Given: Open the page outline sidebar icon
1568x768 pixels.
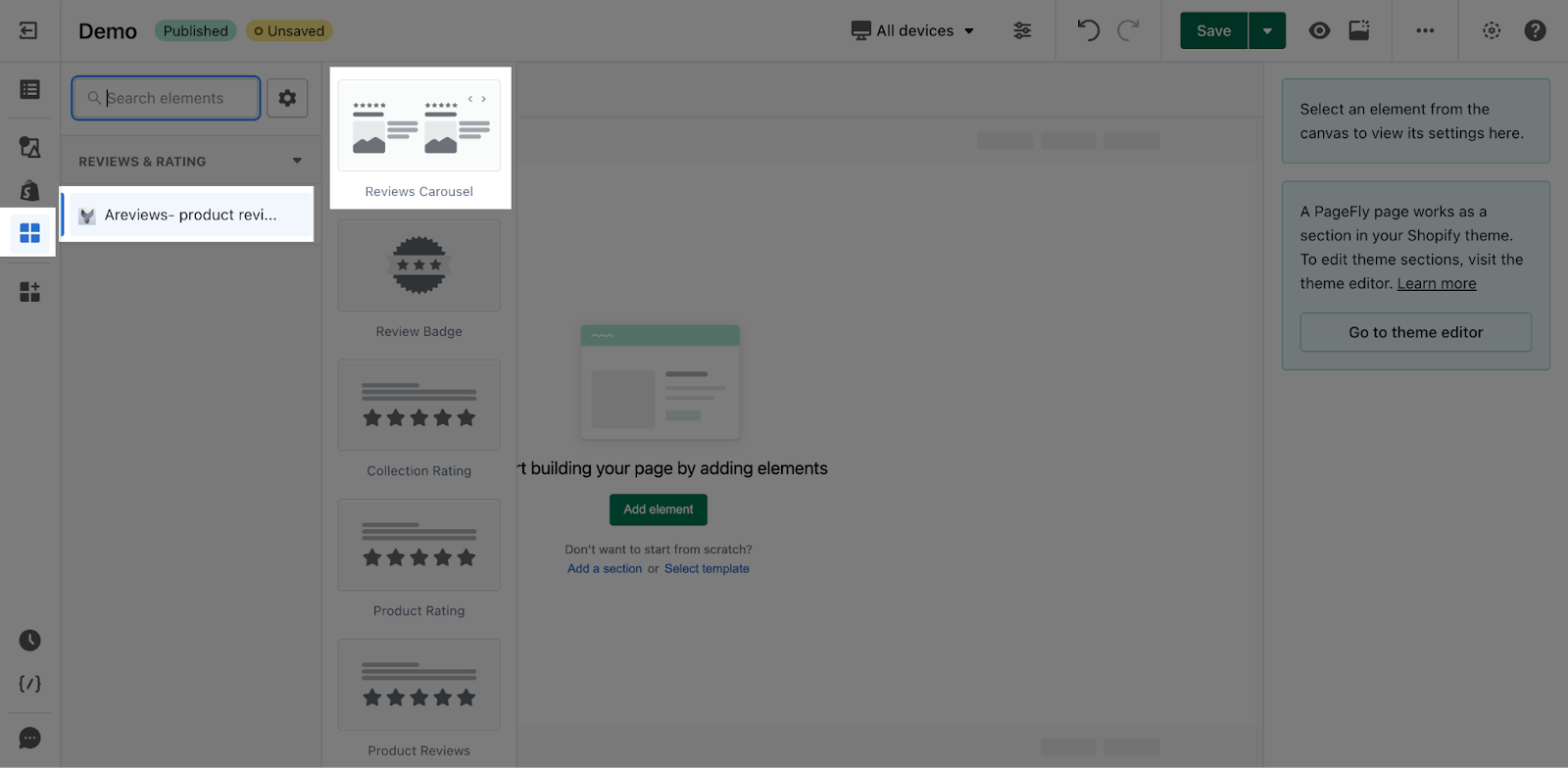Looking at the screenshot, I should 29,89.
